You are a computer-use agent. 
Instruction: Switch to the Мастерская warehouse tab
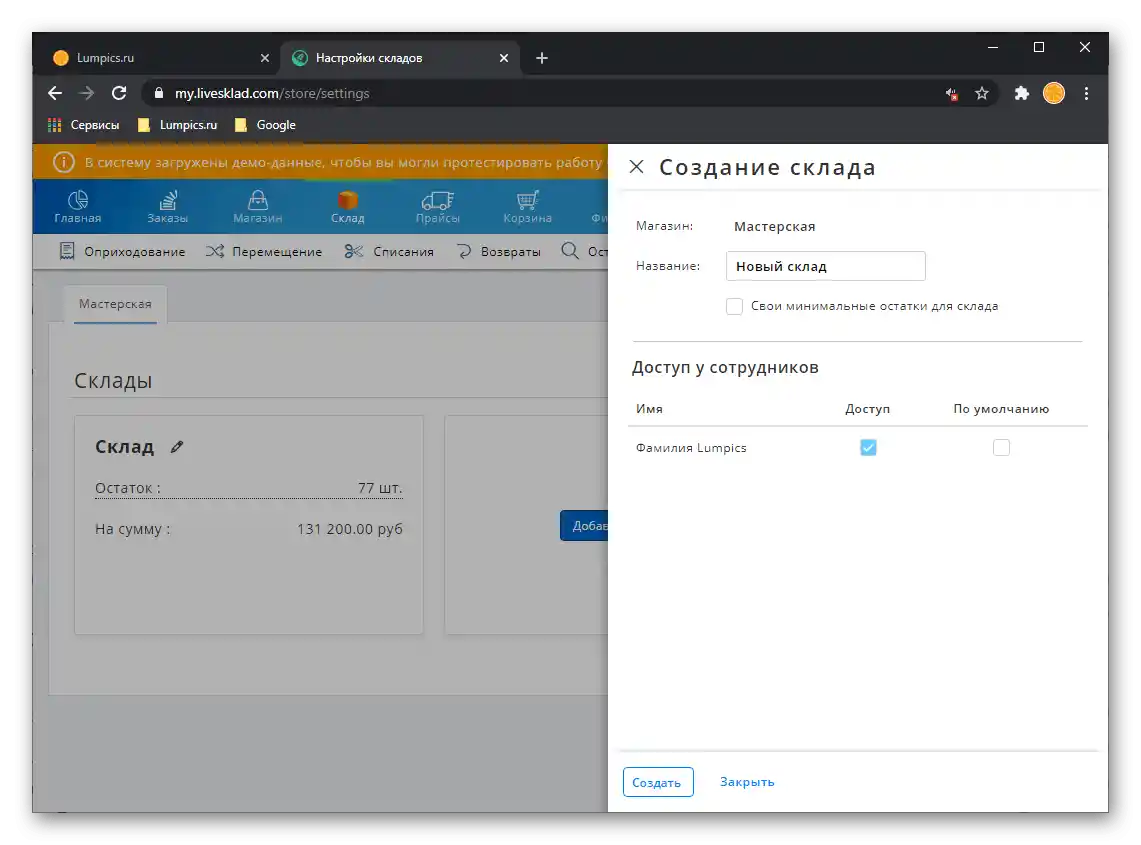click(114, 303)
